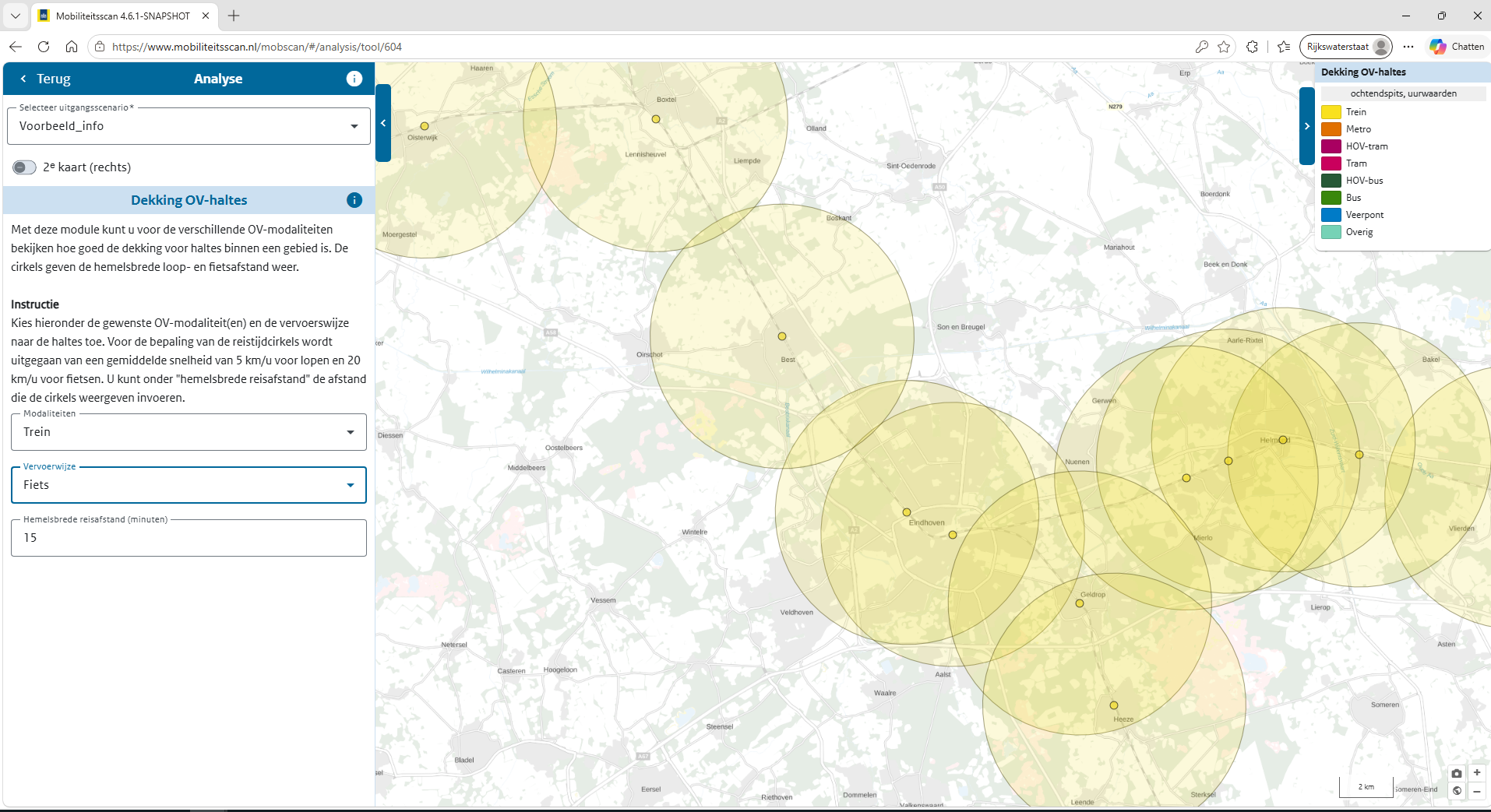Image resolution: width=1491 pixels, height=812 pixels.
Task: Open browser settings and more menu
Action: tap(1408, 47)
